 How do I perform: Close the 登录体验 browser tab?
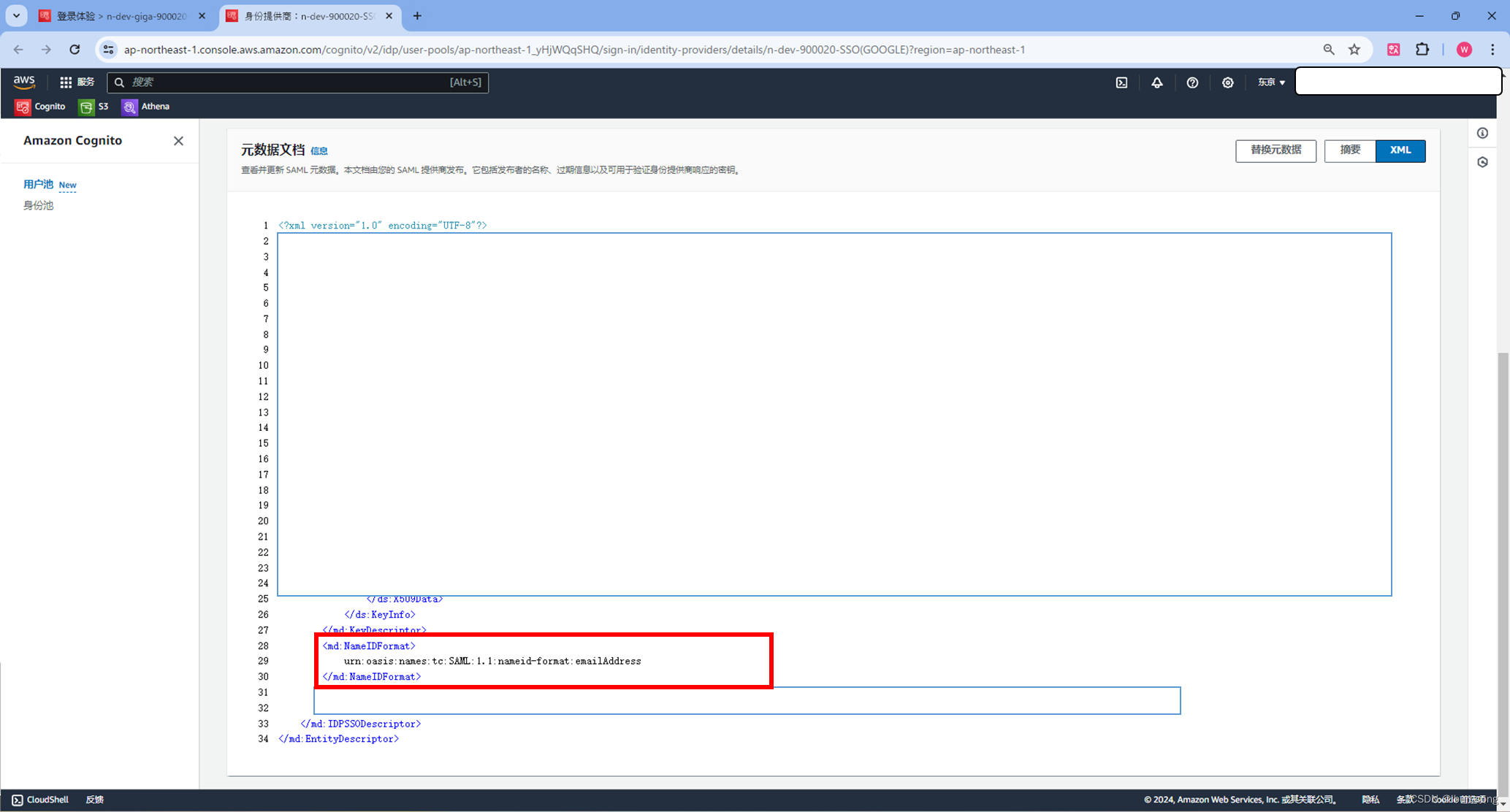[202, 16]
